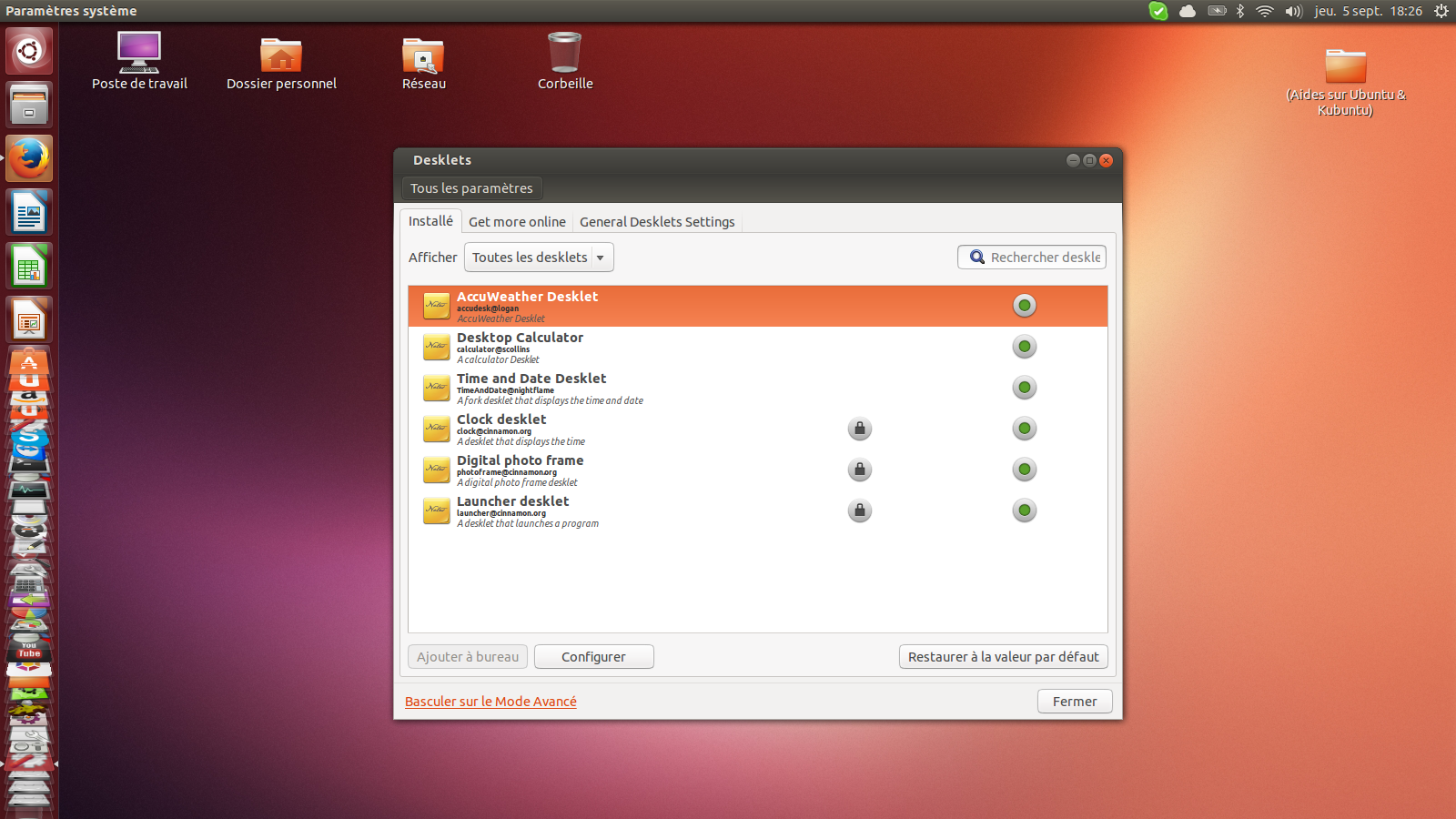Switch to the Installé tab
This screenshot has height=819, width=1456.
point(430,221)
